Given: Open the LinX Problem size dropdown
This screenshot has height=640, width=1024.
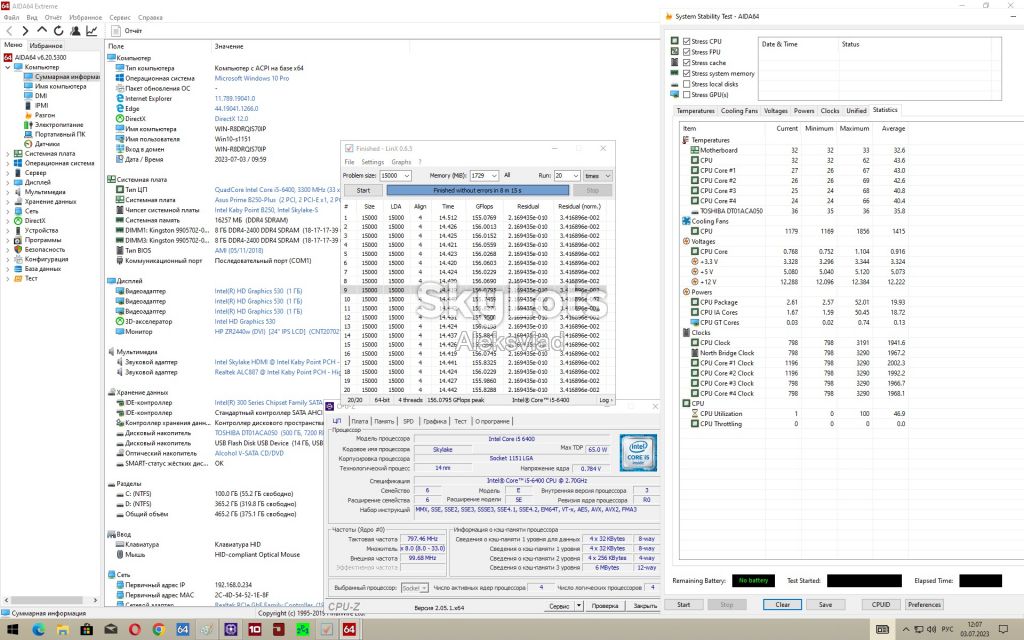Looking at the screenshot, I should coord(406,176).
